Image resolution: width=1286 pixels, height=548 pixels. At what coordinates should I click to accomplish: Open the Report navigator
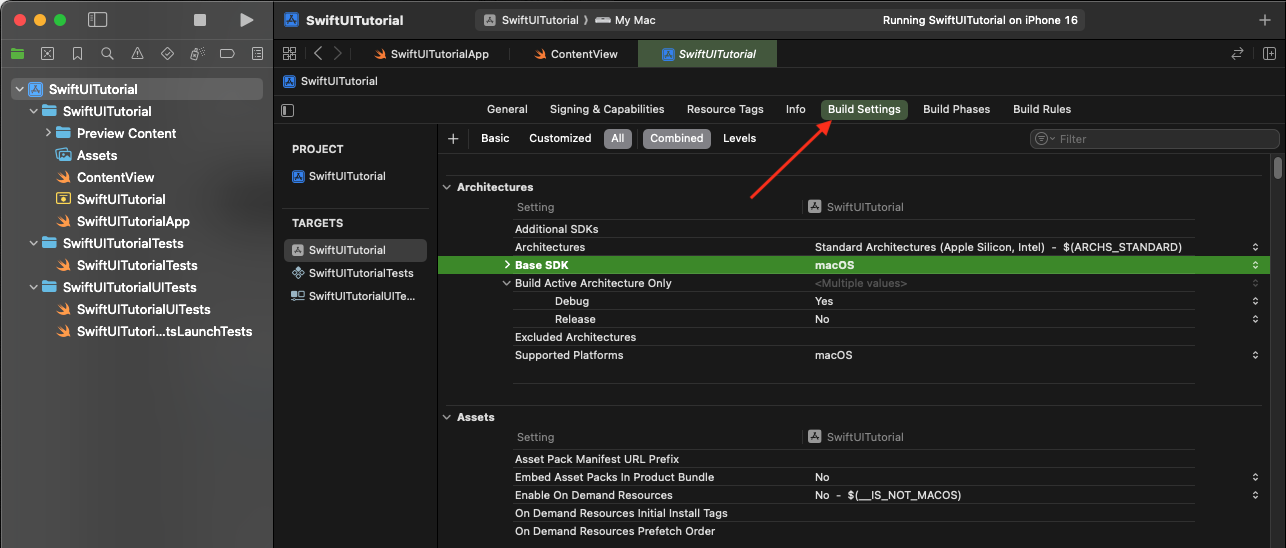257,54
